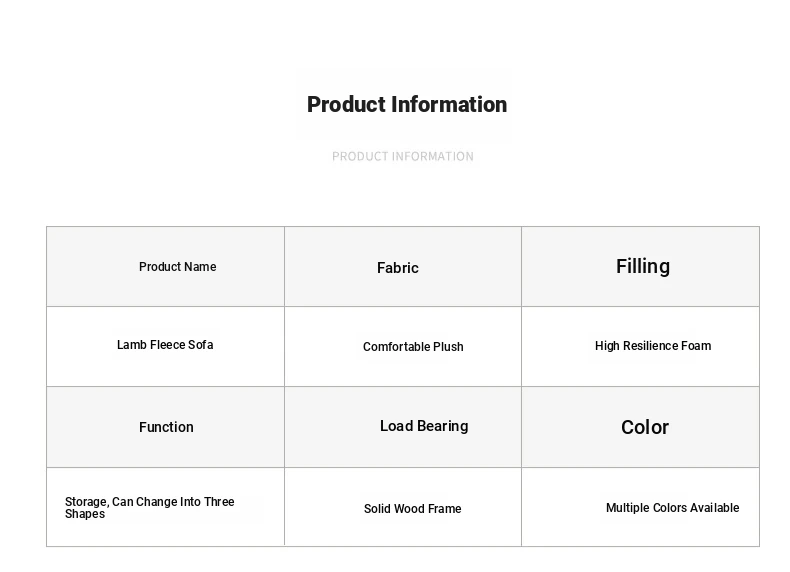790x572 pixels.
Task: Click the Color header cell
Action: tap(644, 427)
